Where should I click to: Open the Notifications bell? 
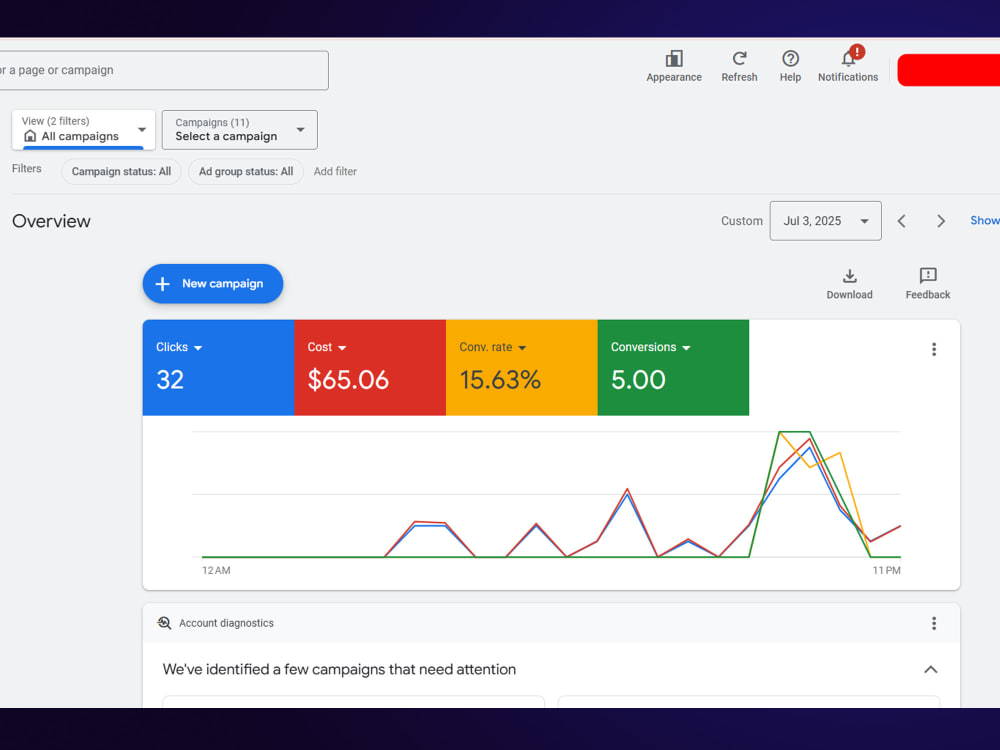point(848,66)
